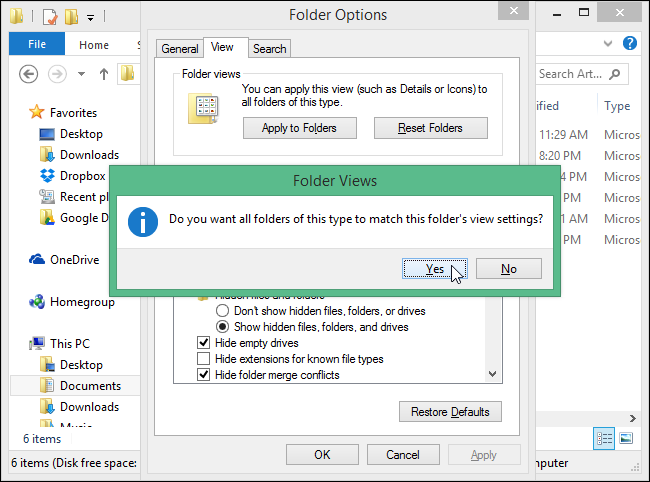Open the Search tab
Screen dimensions: 650x482
pos(269,49)
